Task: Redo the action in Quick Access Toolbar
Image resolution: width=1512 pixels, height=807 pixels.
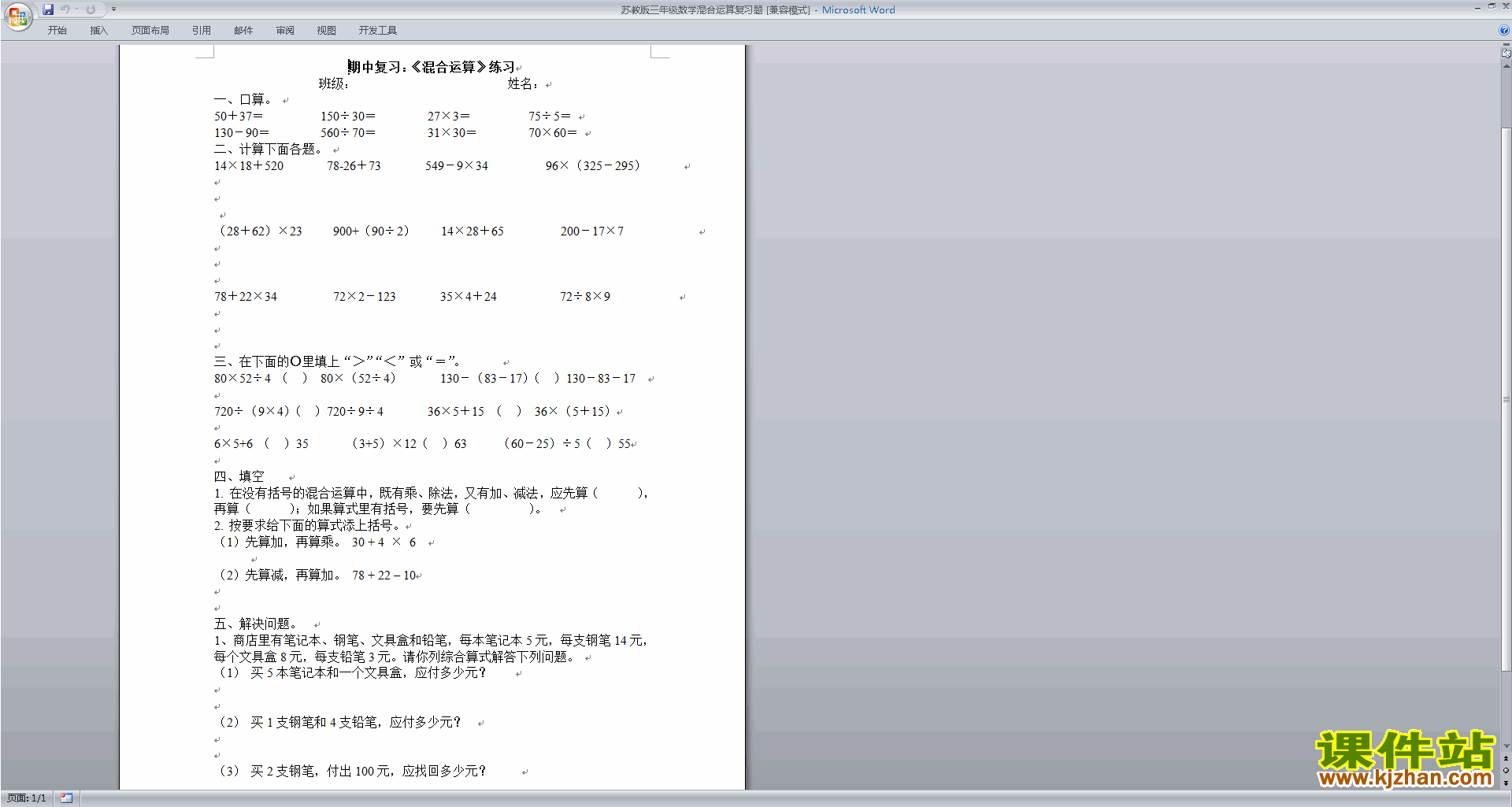Action: [x=91, y=9]
